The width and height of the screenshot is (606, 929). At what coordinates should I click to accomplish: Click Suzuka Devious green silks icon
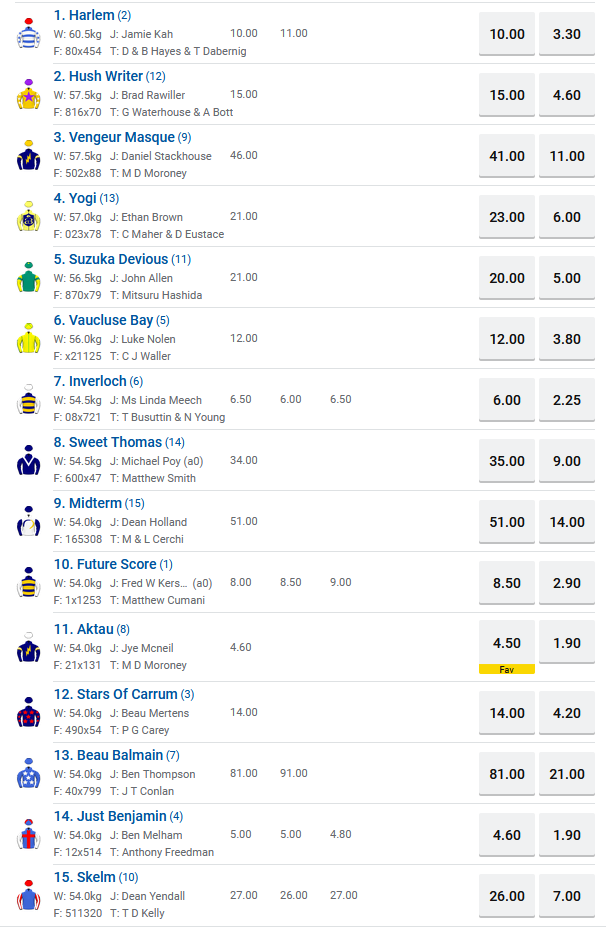(27, 278)
